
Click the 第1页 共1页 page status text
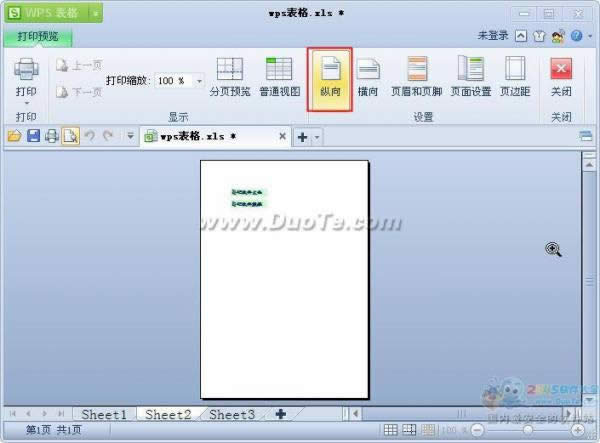coord(54,430)
